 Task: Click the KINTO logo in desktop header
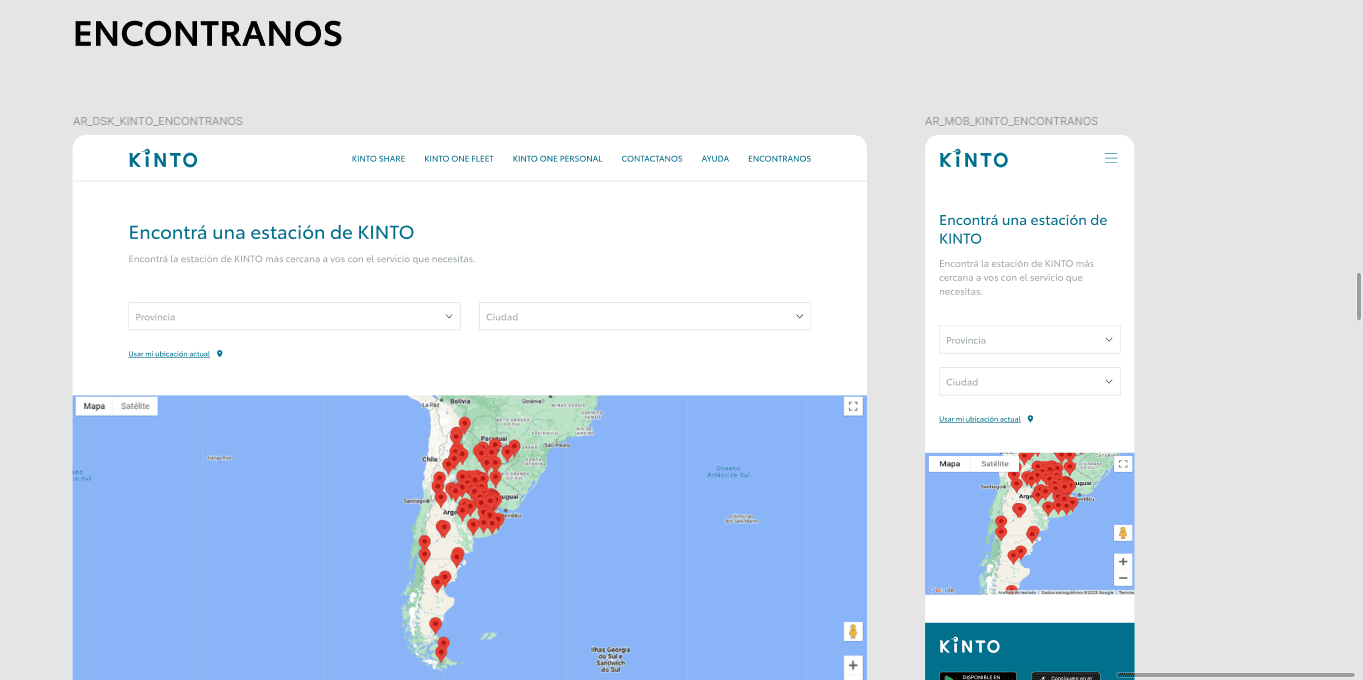(x=163, y=159)
